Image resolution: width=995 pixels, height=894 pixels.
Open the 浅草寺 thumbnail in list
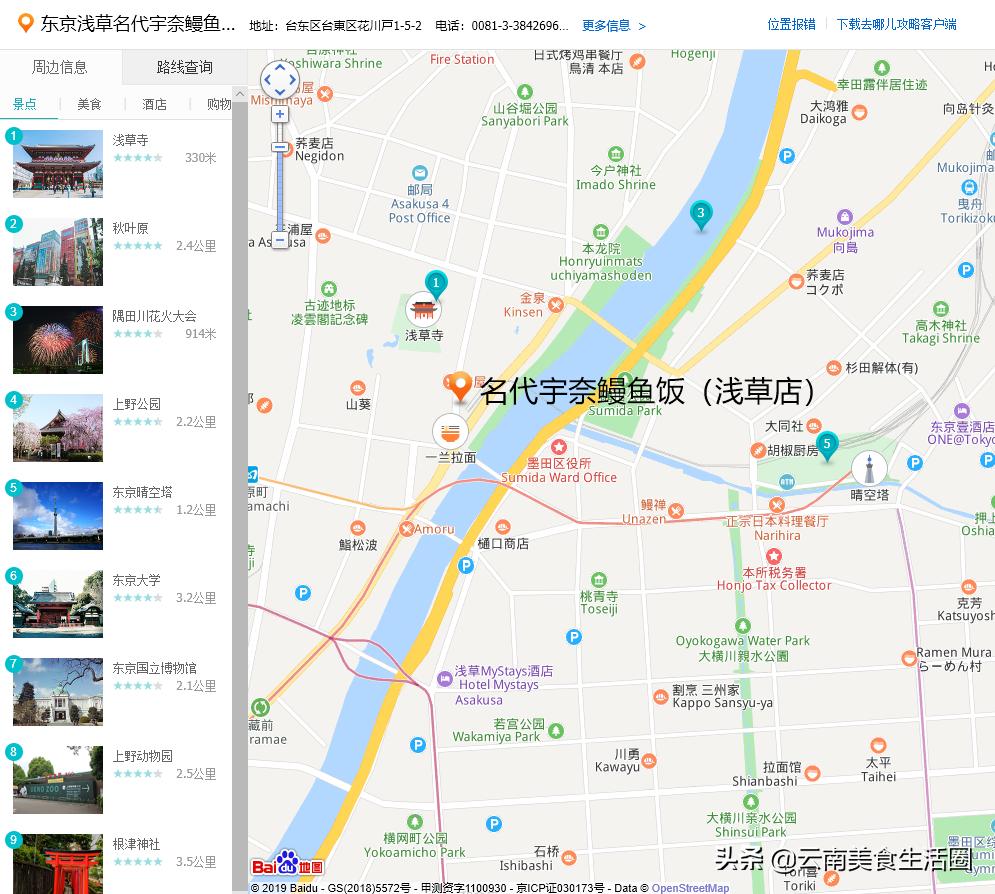click(x=58, y=164)
